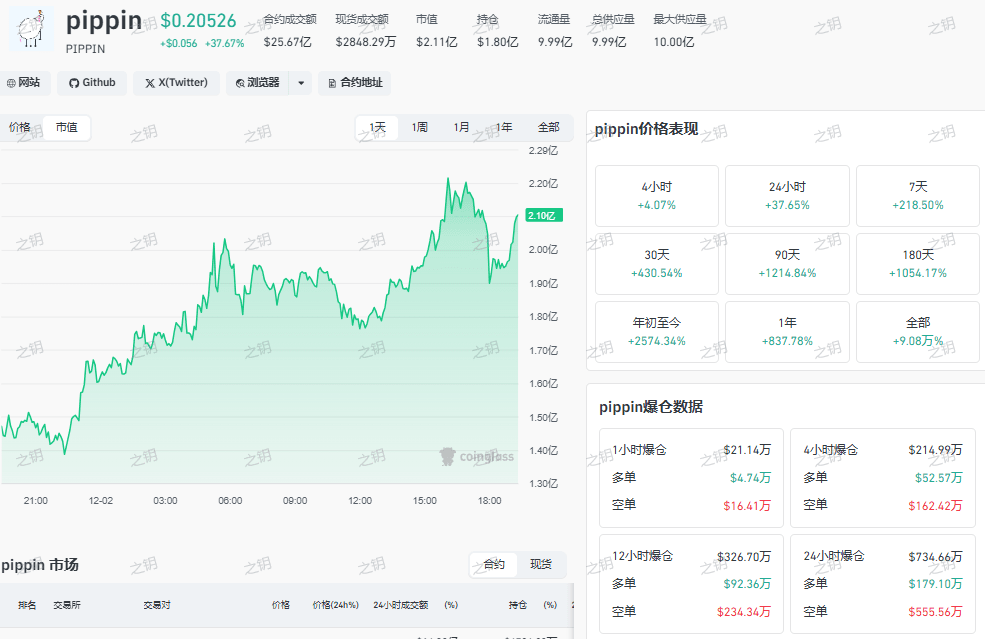
Task: Switch market list to 现货
Action: (x=541, y=564)
